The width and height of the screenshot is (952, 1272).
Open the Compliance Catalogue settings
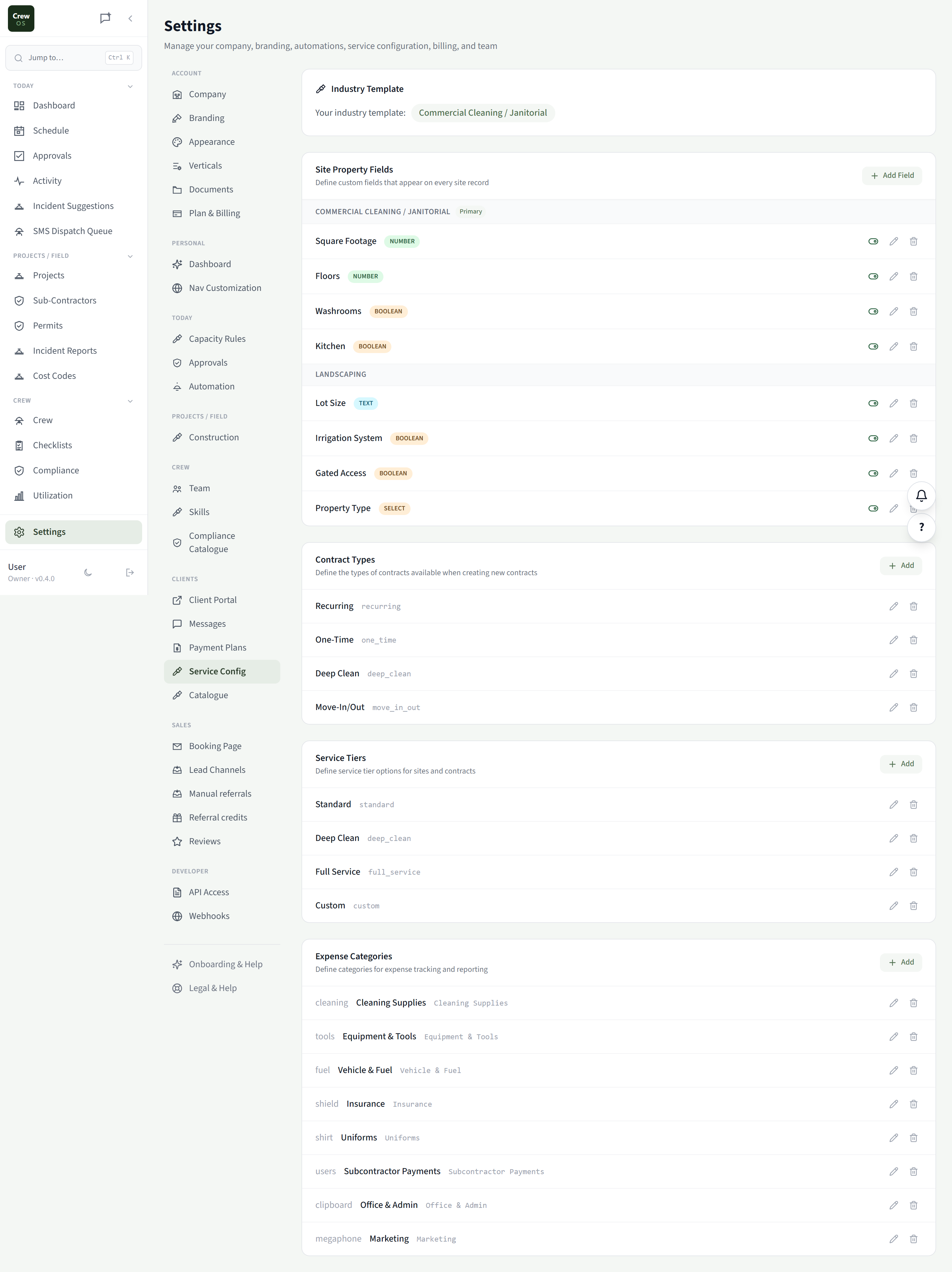pyautogui.click(x=222, y=542)
